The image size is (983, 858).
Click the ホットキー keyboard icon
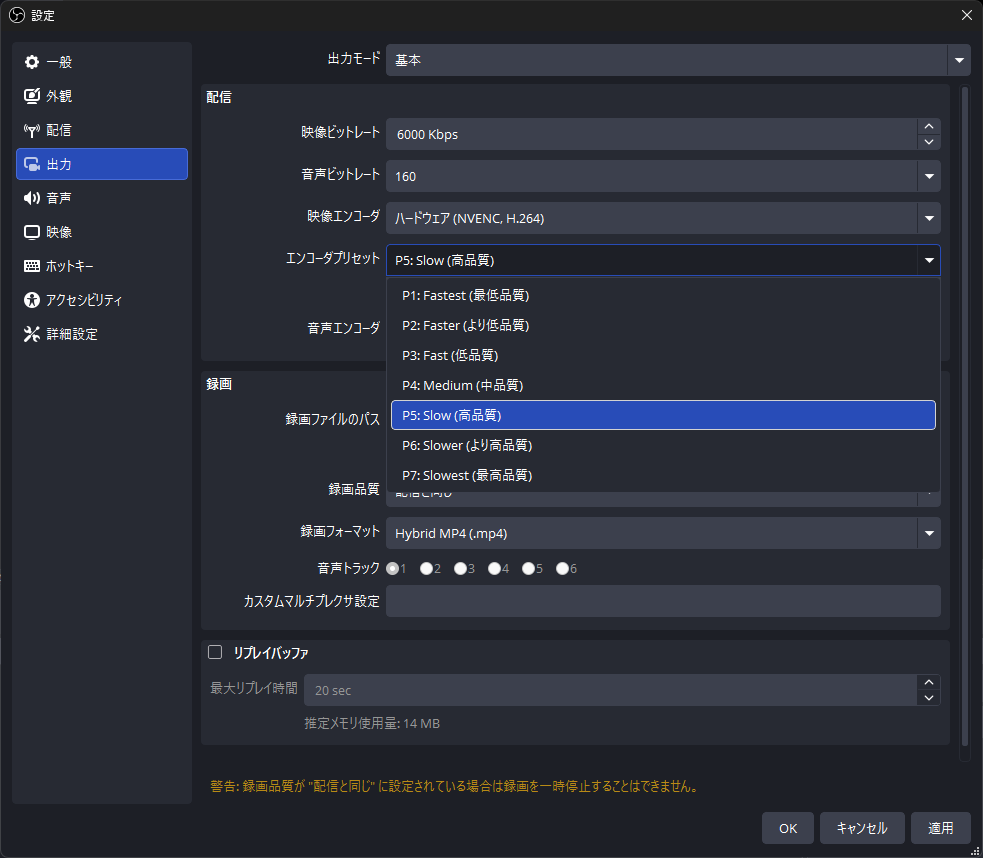[31, 266]
